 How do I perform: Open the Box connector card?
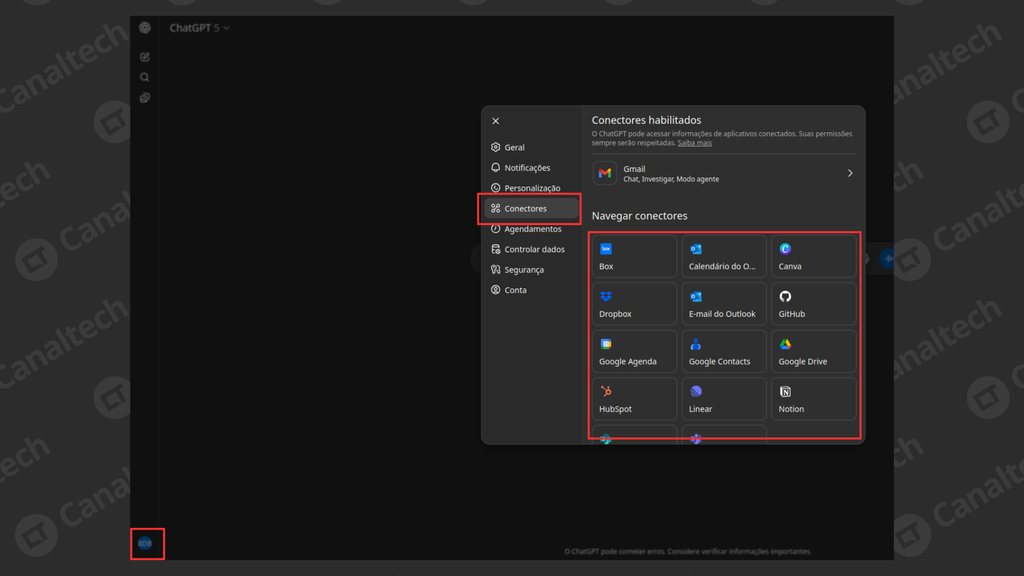point(634,257)
